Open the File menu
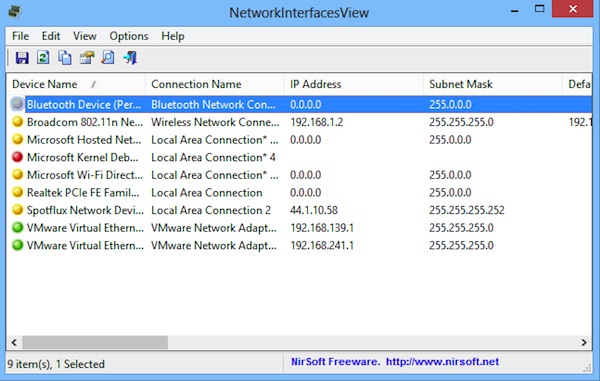The height and width of the screenshot is (381, 600). pyautogui.click(x=20, y=36)
